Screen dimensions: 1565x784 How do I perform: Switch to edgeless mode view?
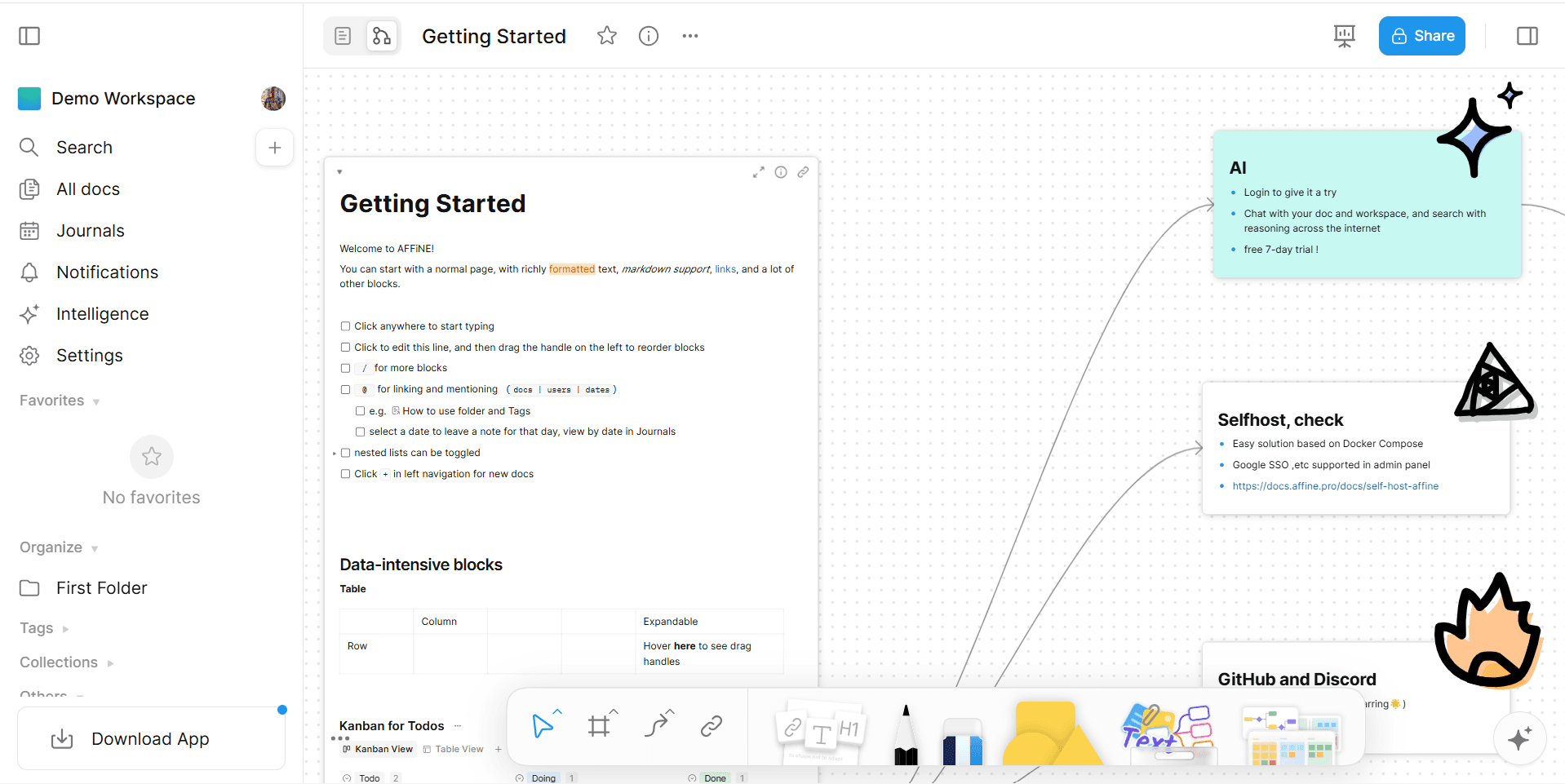[x=382, y=36]
